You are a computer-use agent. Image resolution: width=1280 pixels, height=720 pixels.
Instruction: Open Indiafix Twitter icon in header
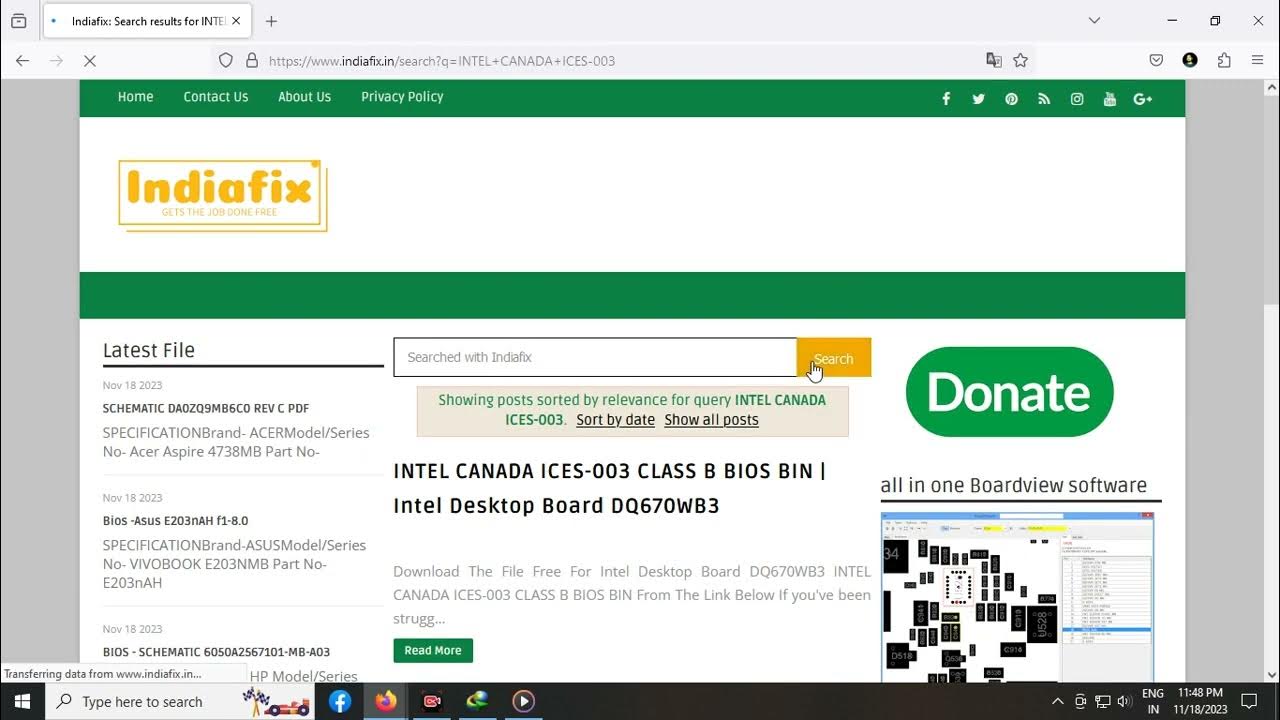[x=978, y=98]
